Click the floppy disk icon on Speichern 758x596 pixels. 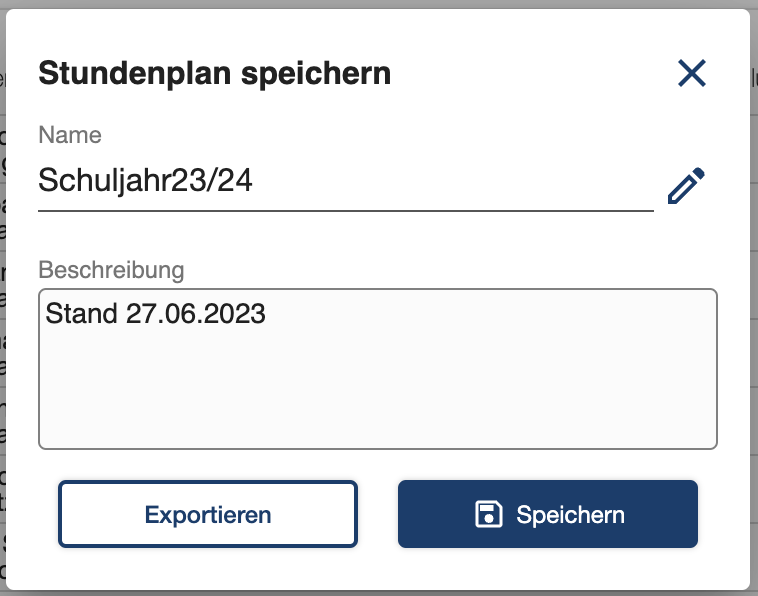click(489, 514)
